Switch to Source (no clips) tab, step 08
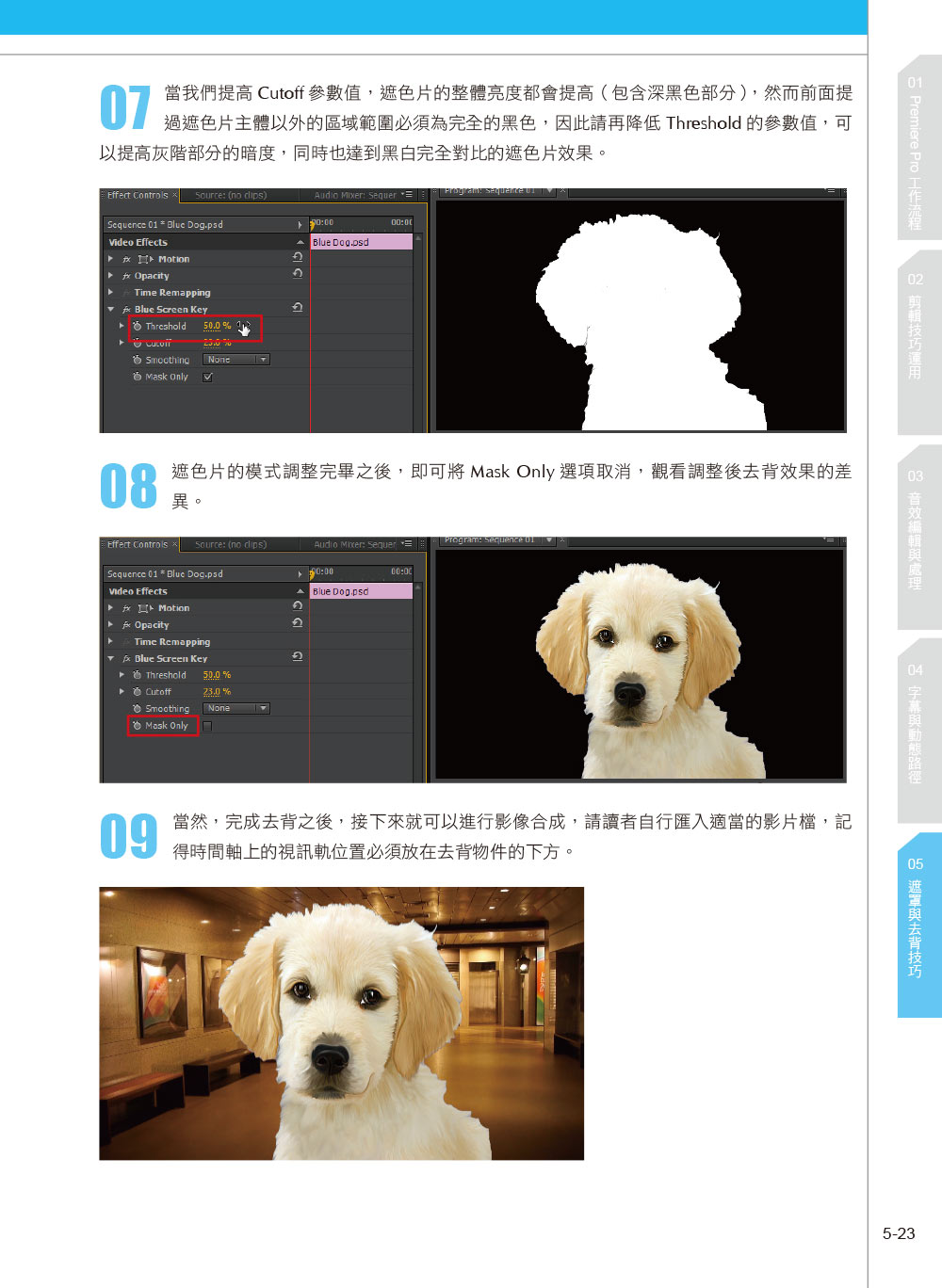This screenshot has height=1288, width=942. 231,545
